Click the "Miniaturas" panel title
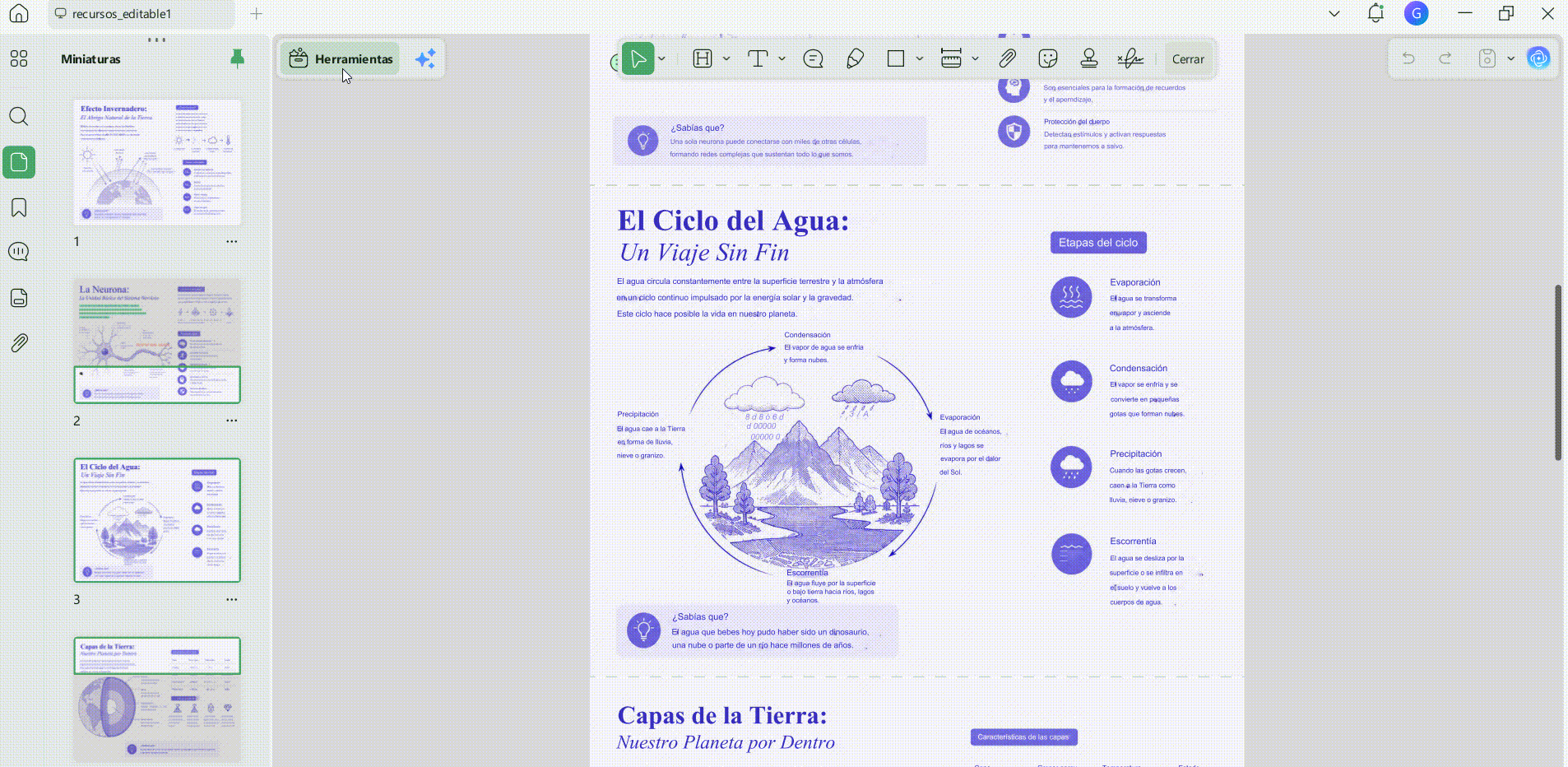This screenshot has width=1568, height=767. [x=90, y=59]
